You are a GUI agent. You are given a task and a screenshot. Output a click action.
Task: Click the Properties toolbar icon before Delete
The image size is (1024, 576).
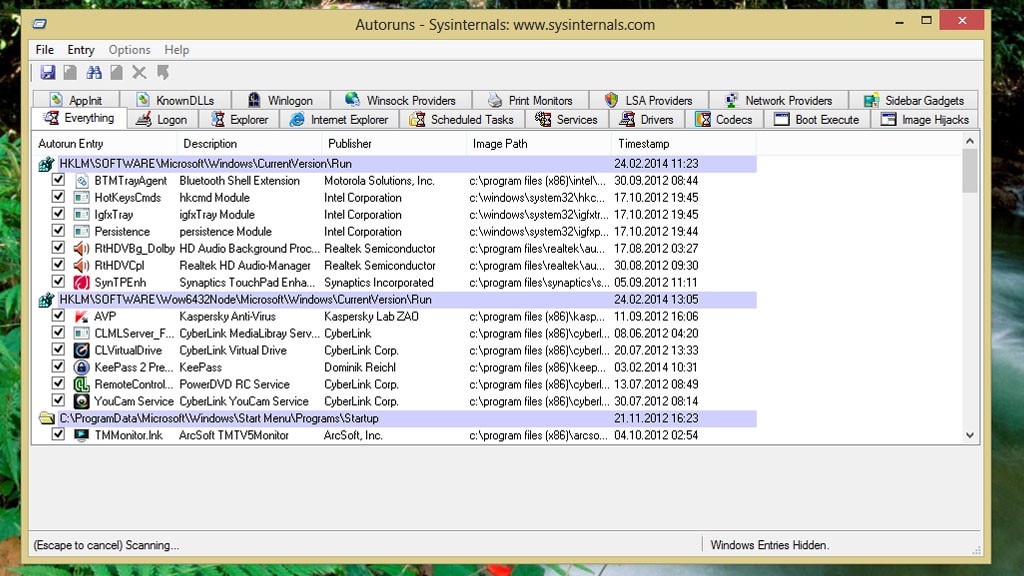[116, 72]
